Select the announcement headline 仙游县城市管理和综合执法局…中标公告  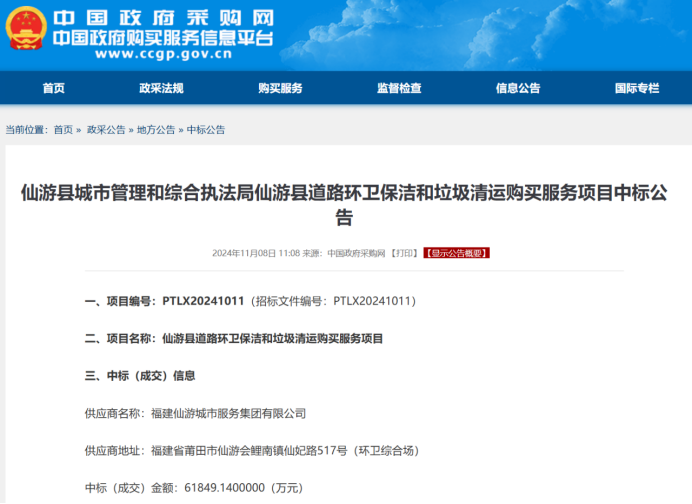(344, 205)
